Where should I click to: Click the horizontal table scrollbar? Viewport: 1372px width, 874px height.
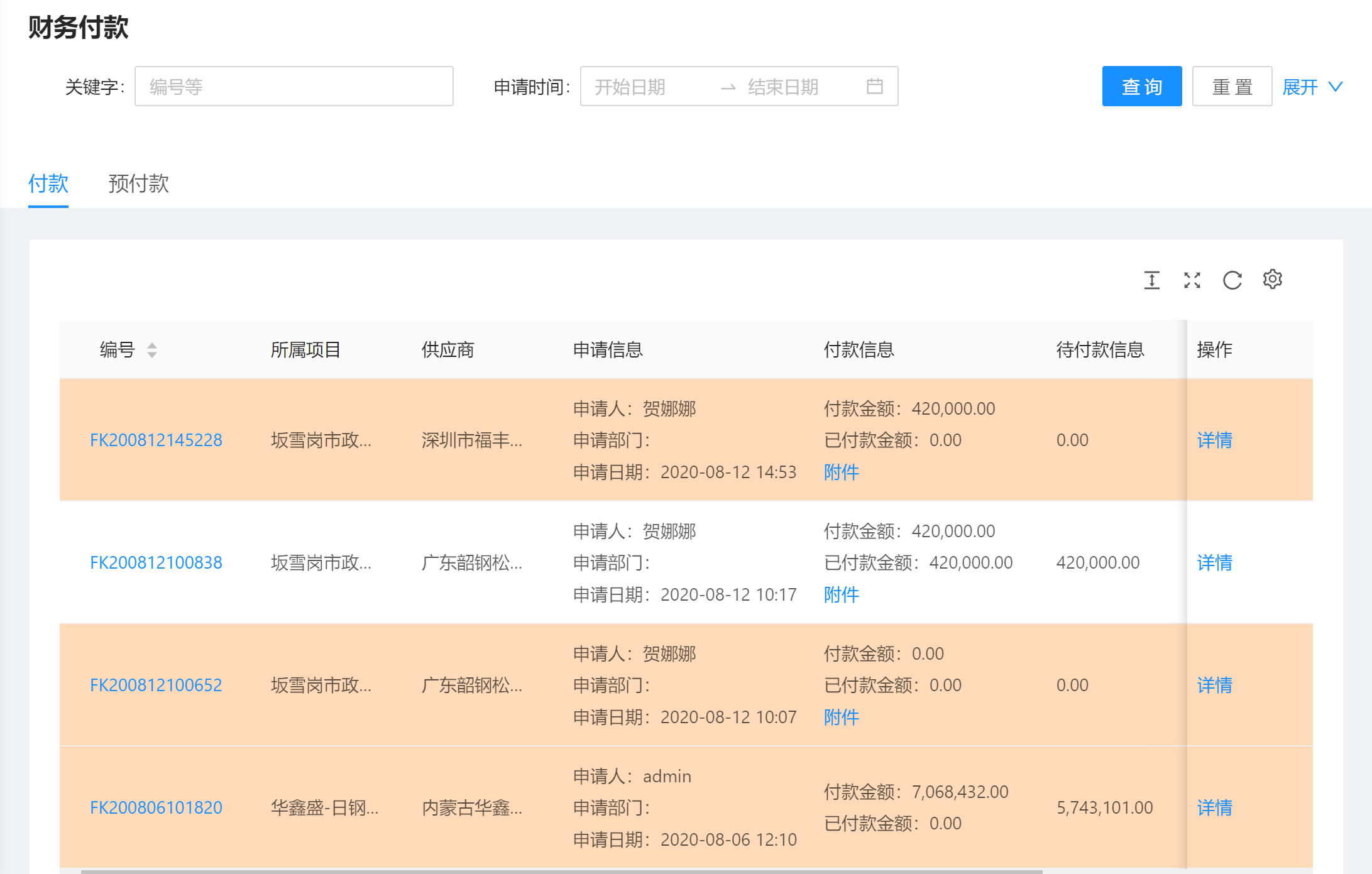coord(561,871)
